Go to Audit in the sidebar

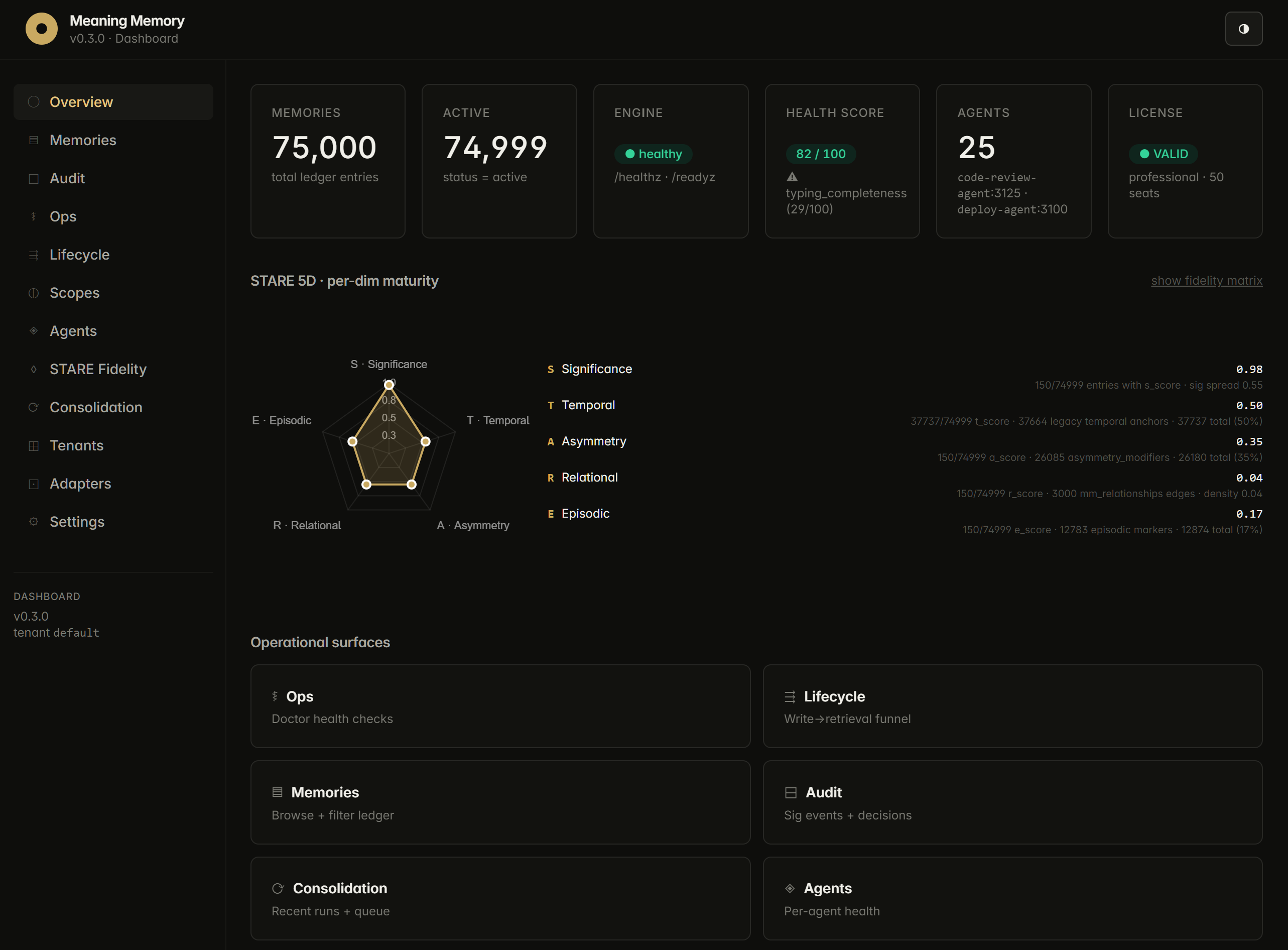click(113, 178)
